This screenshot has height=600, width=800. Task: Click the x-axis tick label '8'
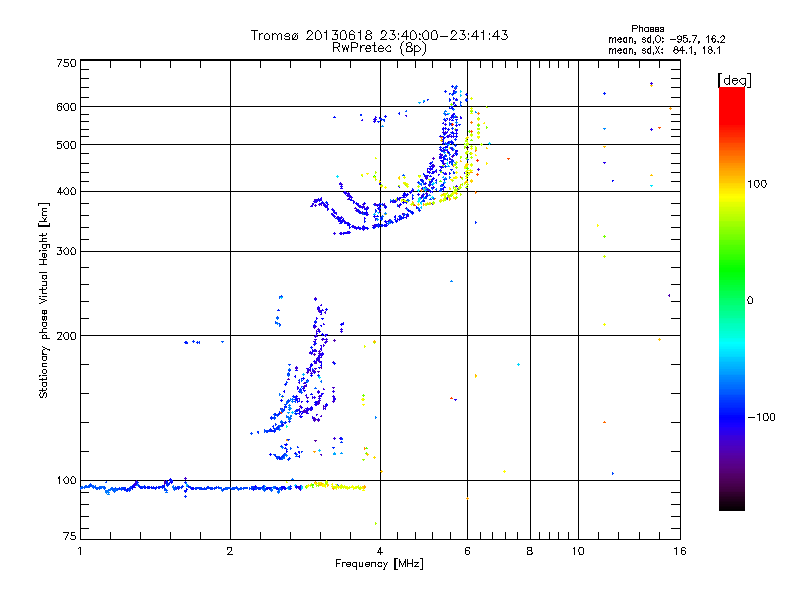pos(530,551)
